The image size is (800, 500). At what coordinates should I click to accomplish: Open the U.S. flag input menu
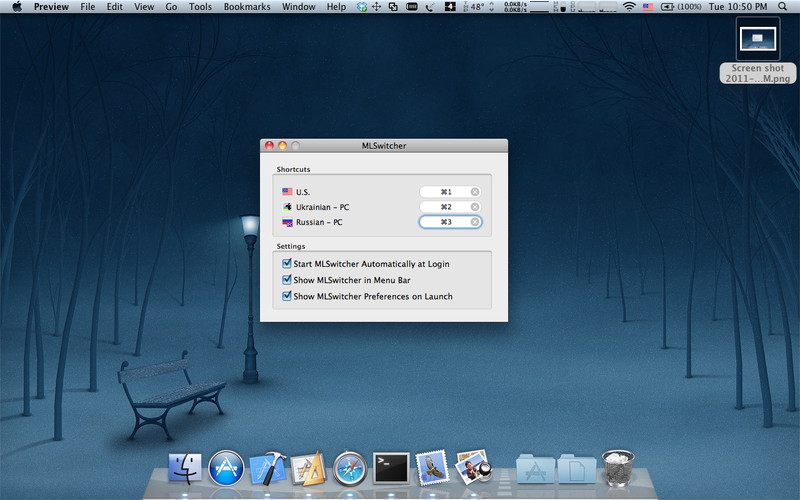pos(648,7)
